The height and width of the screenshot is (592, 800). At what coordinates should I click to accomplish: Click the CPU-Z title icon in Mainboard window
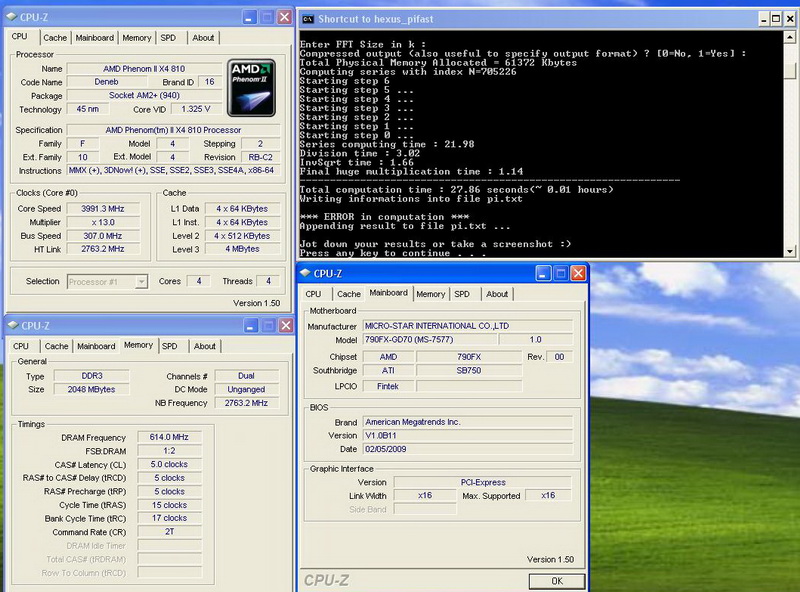(x=305, y=273)
